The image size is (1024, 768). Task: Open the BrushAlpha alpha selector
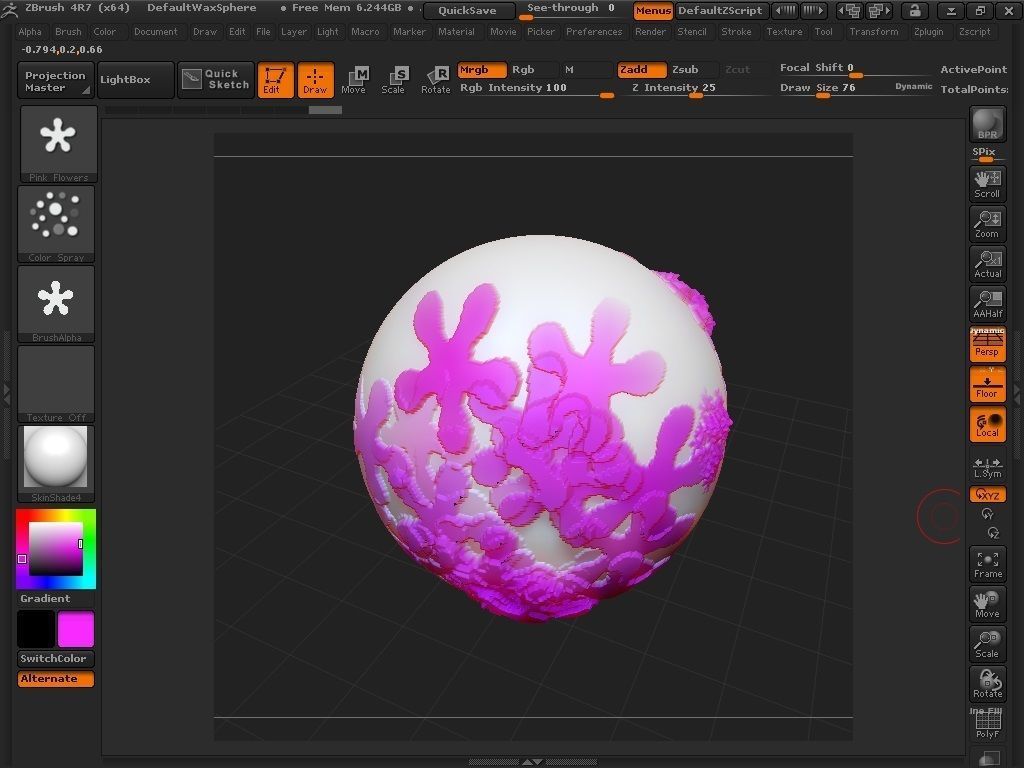[x=56, y=304]
